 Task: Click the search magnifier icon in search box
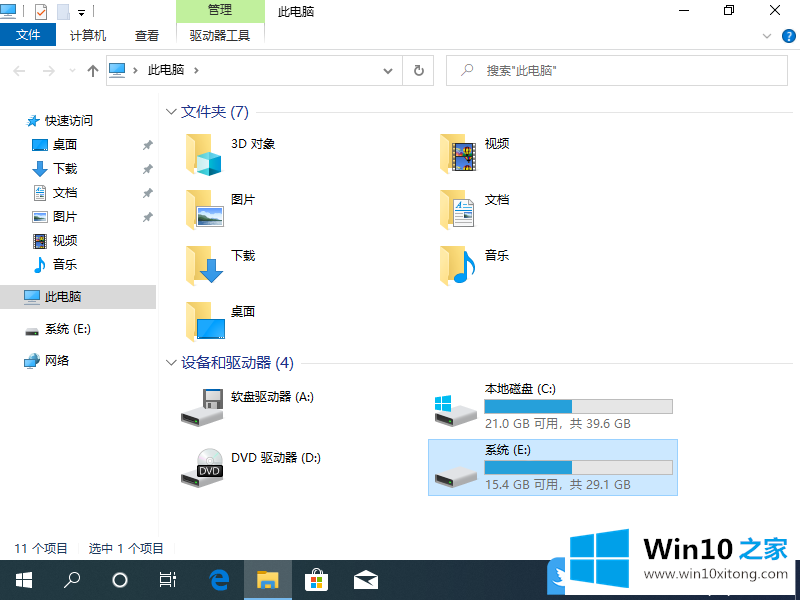466,70
